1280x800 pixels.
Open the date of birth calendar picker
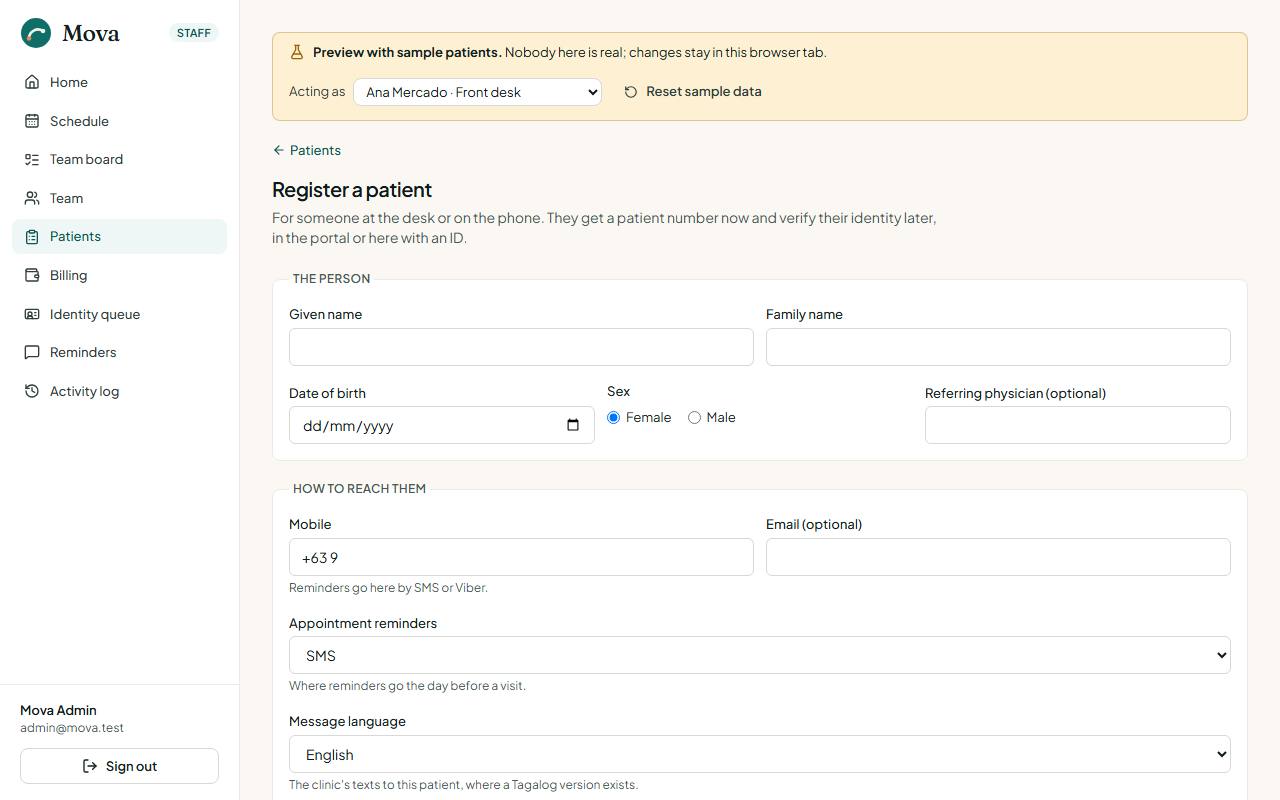(573, 425)
